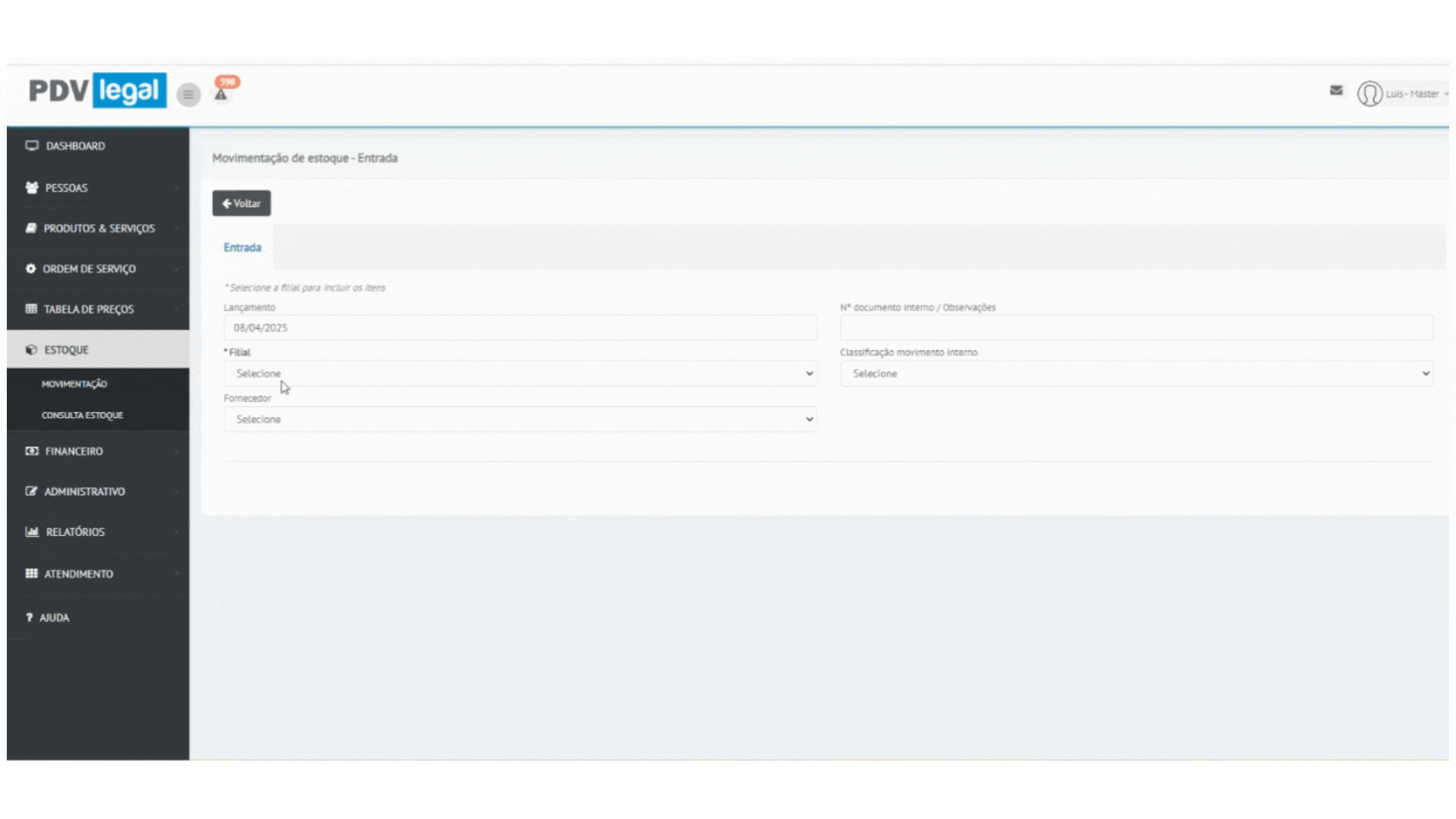Click the PDV legal logo
1456x819 pixels.
click(x=97, y=90)
